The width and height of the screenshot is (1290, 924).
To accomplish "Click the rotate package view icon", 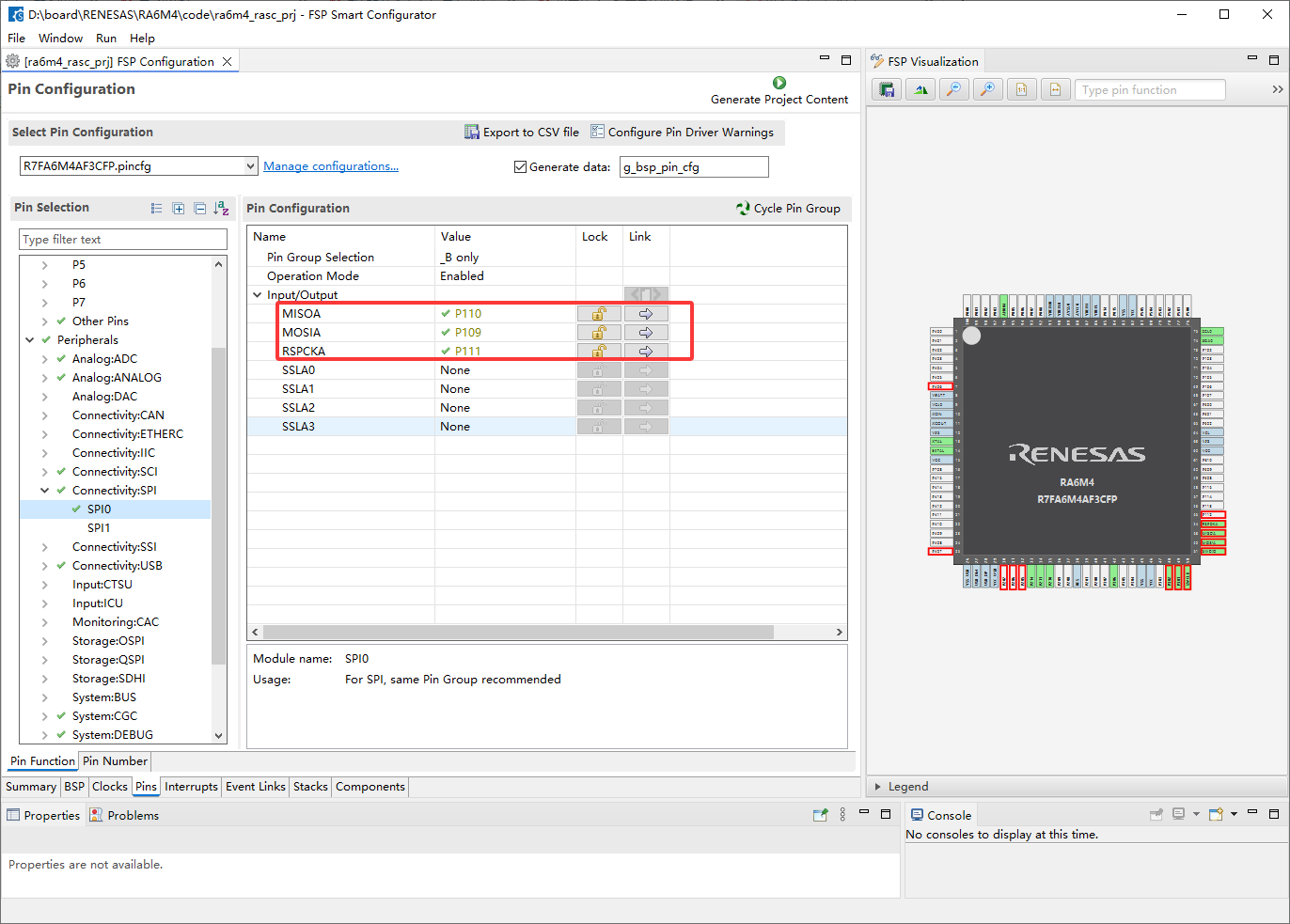I will (920, 89).
